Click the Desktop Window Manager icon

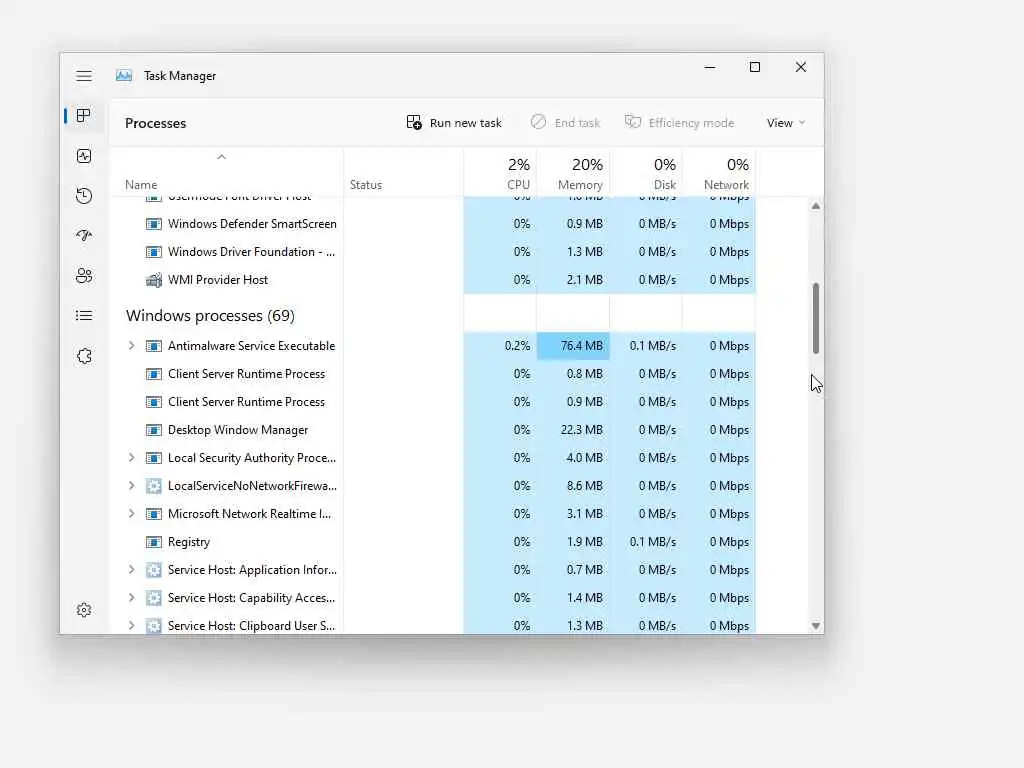click(x=153, y=430)
